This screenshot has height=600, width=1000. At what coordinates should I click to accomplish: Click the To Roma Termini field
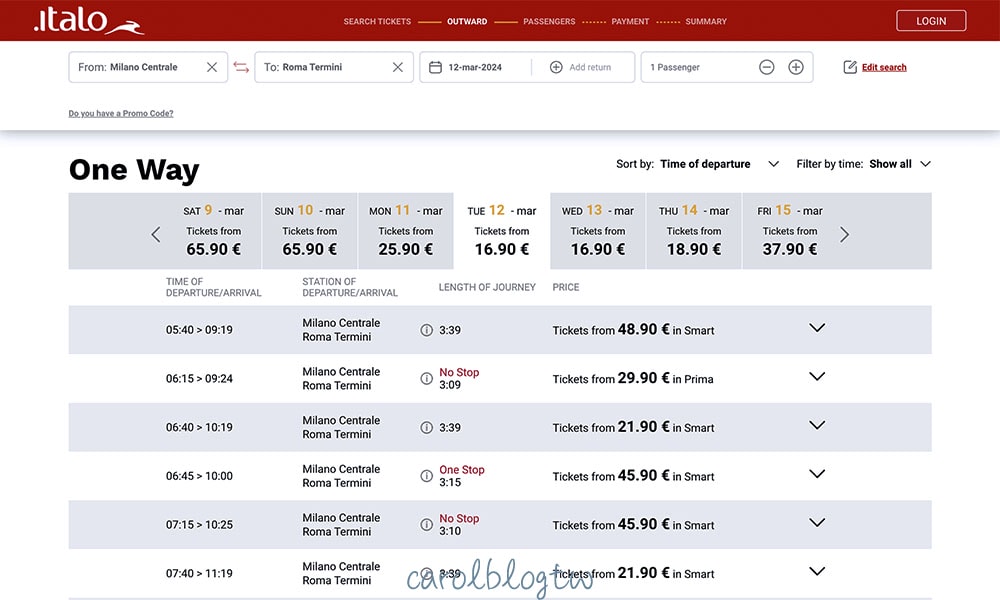334,67
